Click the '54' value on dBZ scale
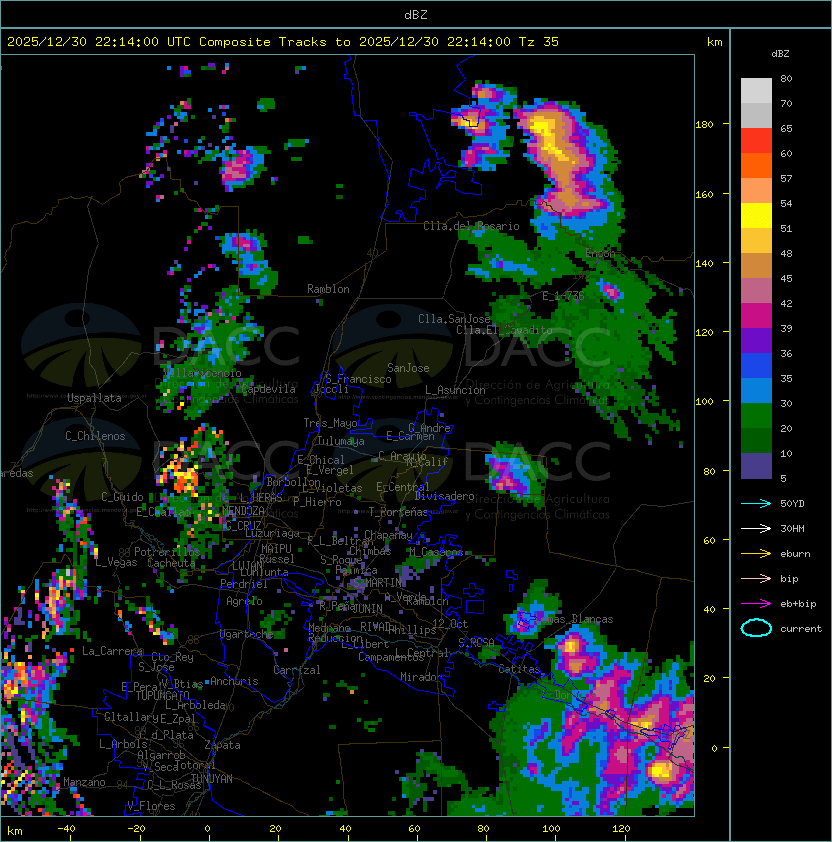Viewport: 832px width, 842px height. (x=786, y=204)
